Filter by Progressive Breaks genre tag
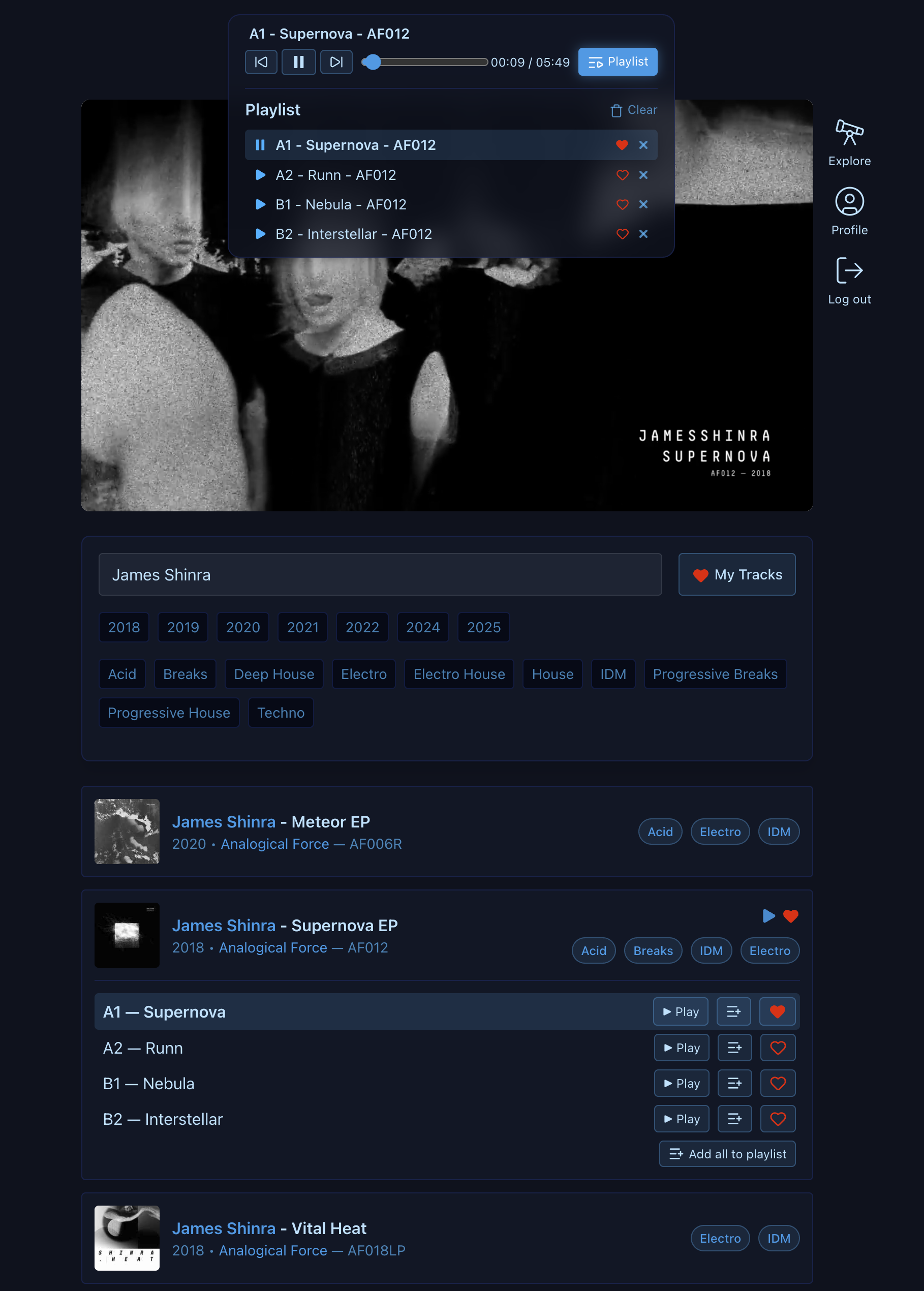 [x=715, y=673]
